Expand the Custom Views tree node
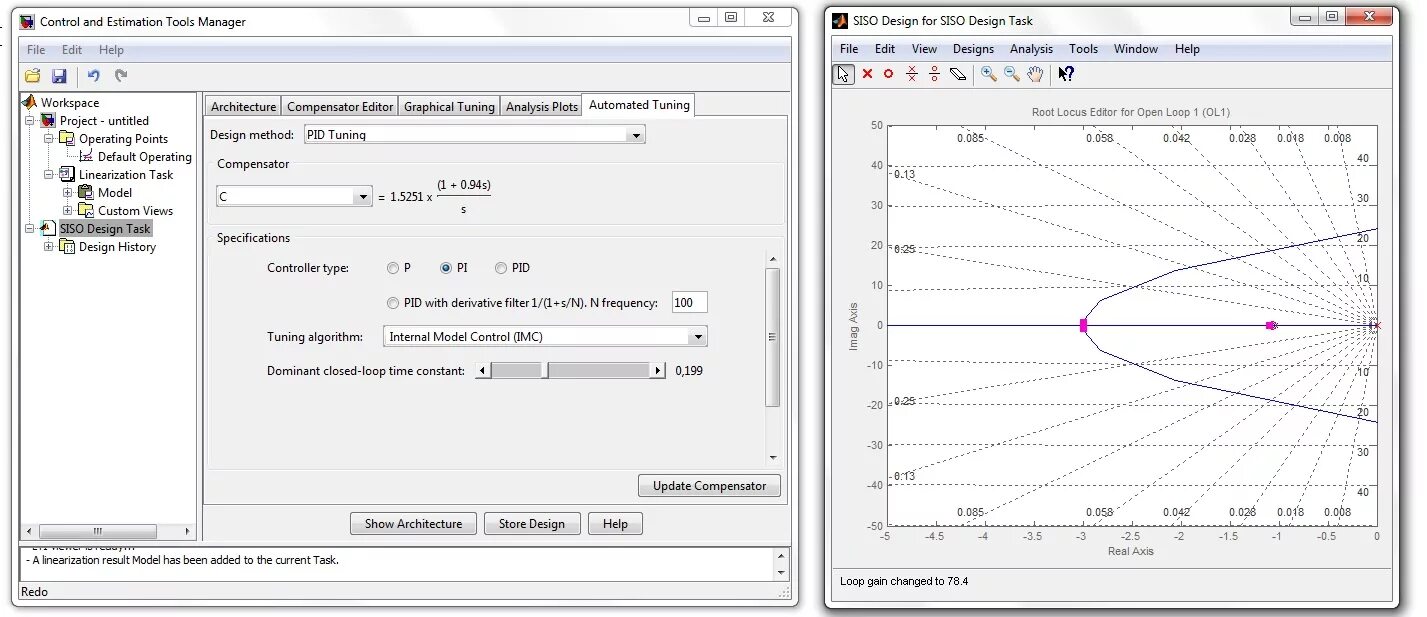Image resolution: width=1427 pixels, height=617 pixels. point(68,210)
